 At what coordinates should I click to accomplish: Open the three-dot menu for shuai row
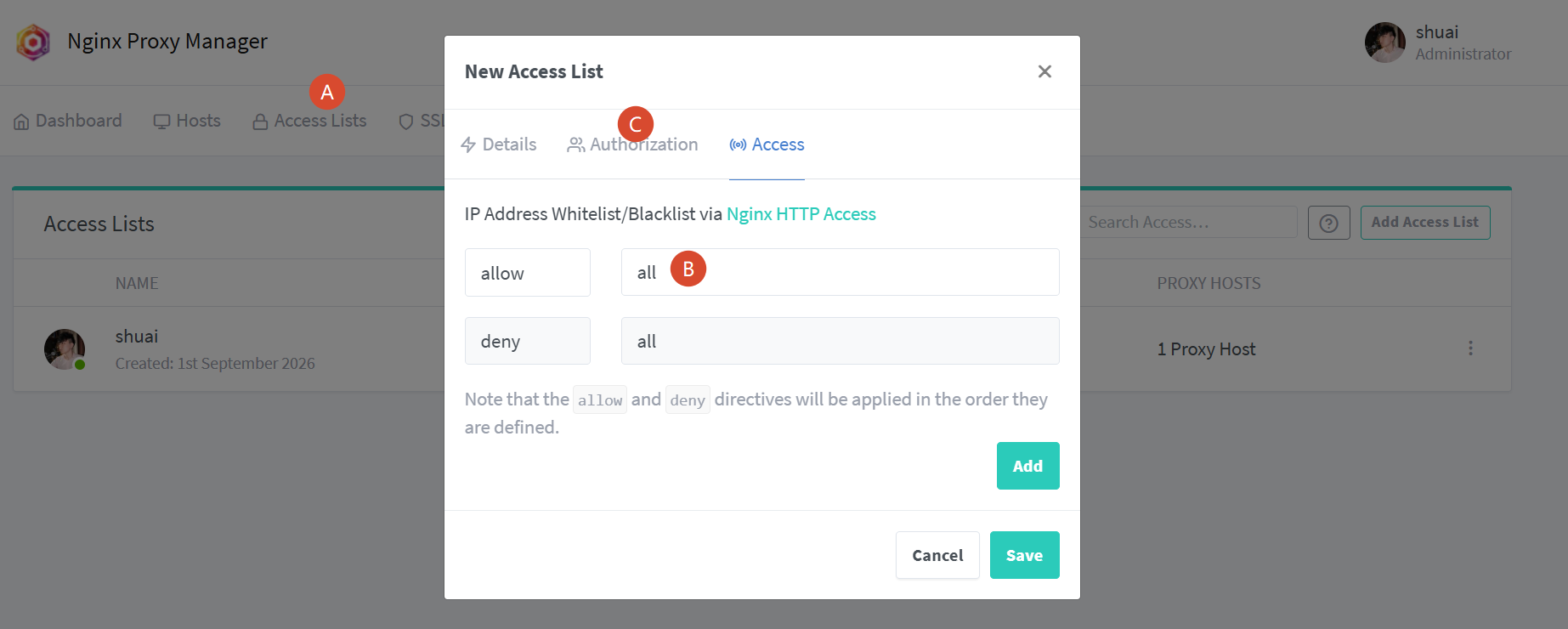coord(1470,348)
